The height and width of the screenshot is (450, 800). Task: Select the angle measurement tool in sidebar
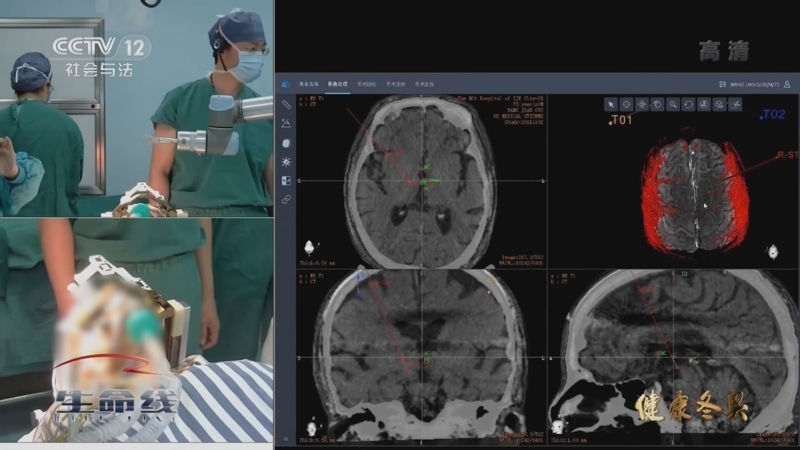pyautogui.click(x=286, y=123)
